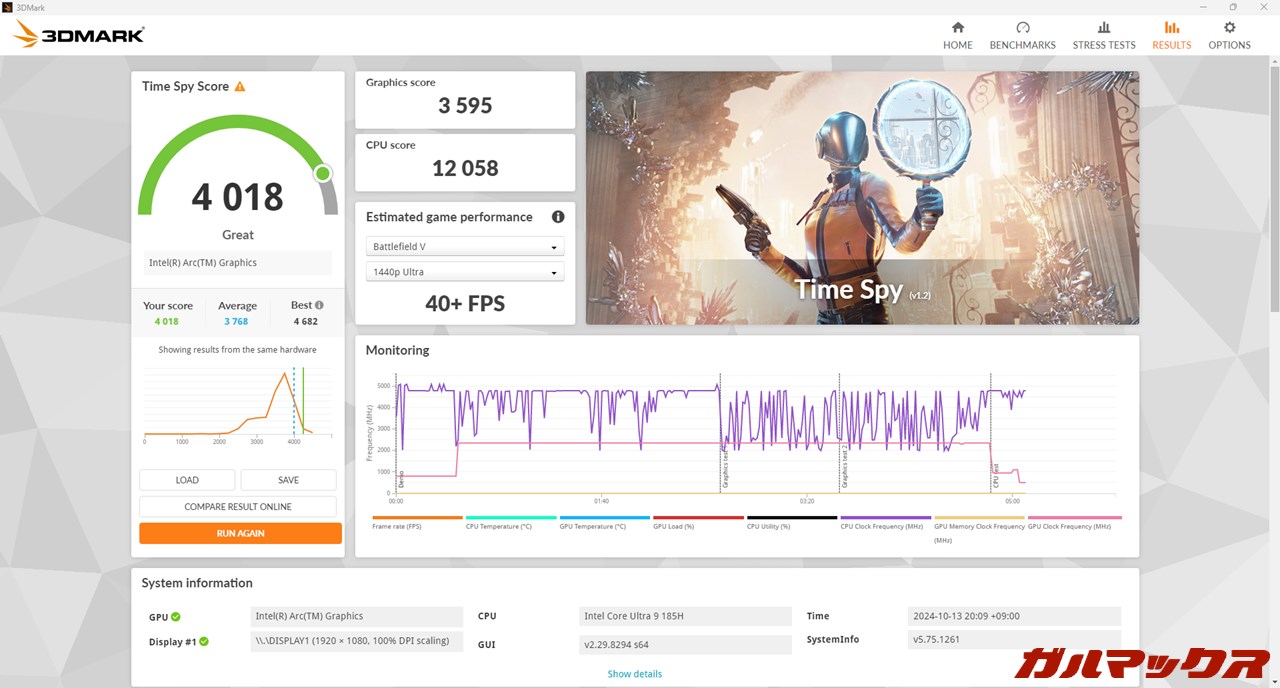Click the Estimated game performance info icon
Screen dimensions: 1280x688
click(558, 217)
